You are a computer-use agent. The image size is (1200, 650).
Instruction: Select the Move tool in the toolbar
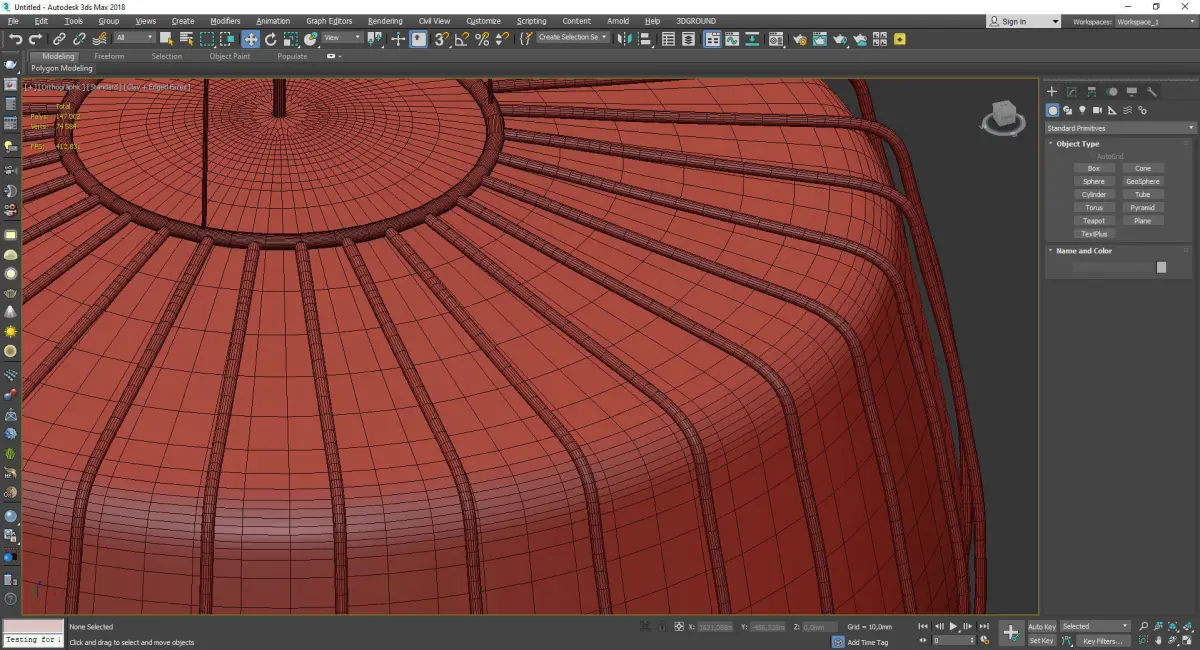pos(250,39)
